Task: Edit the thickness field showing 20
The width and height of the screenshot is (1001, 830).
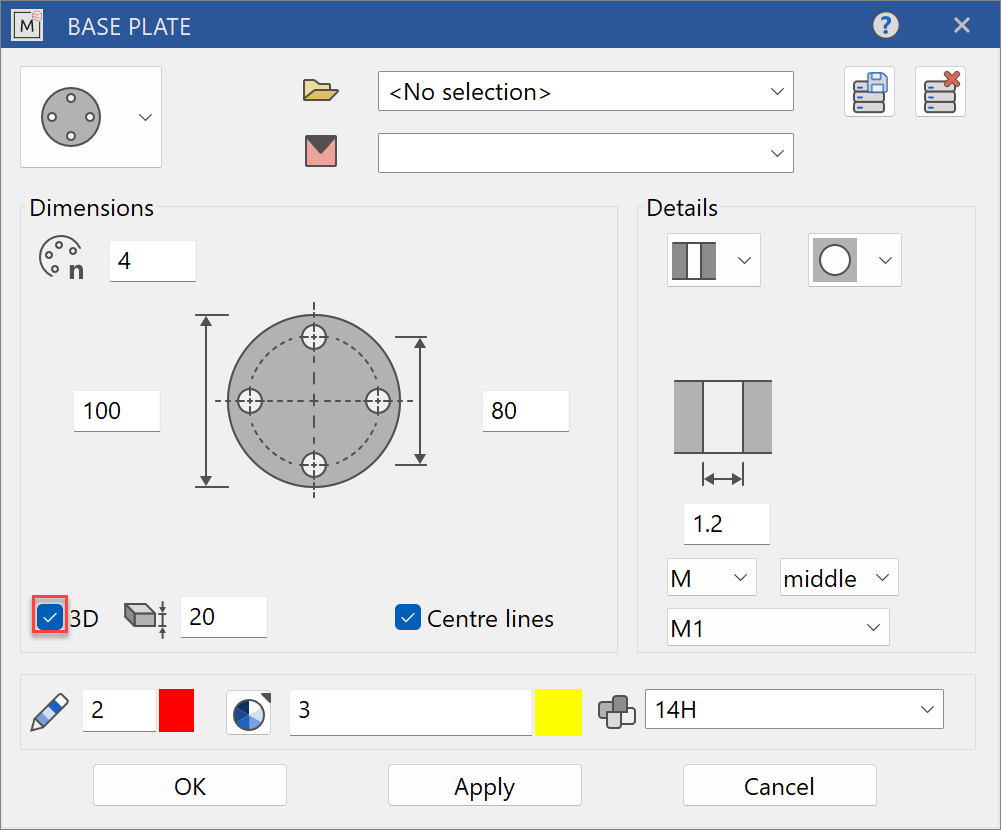Action: tap(223, 617)
